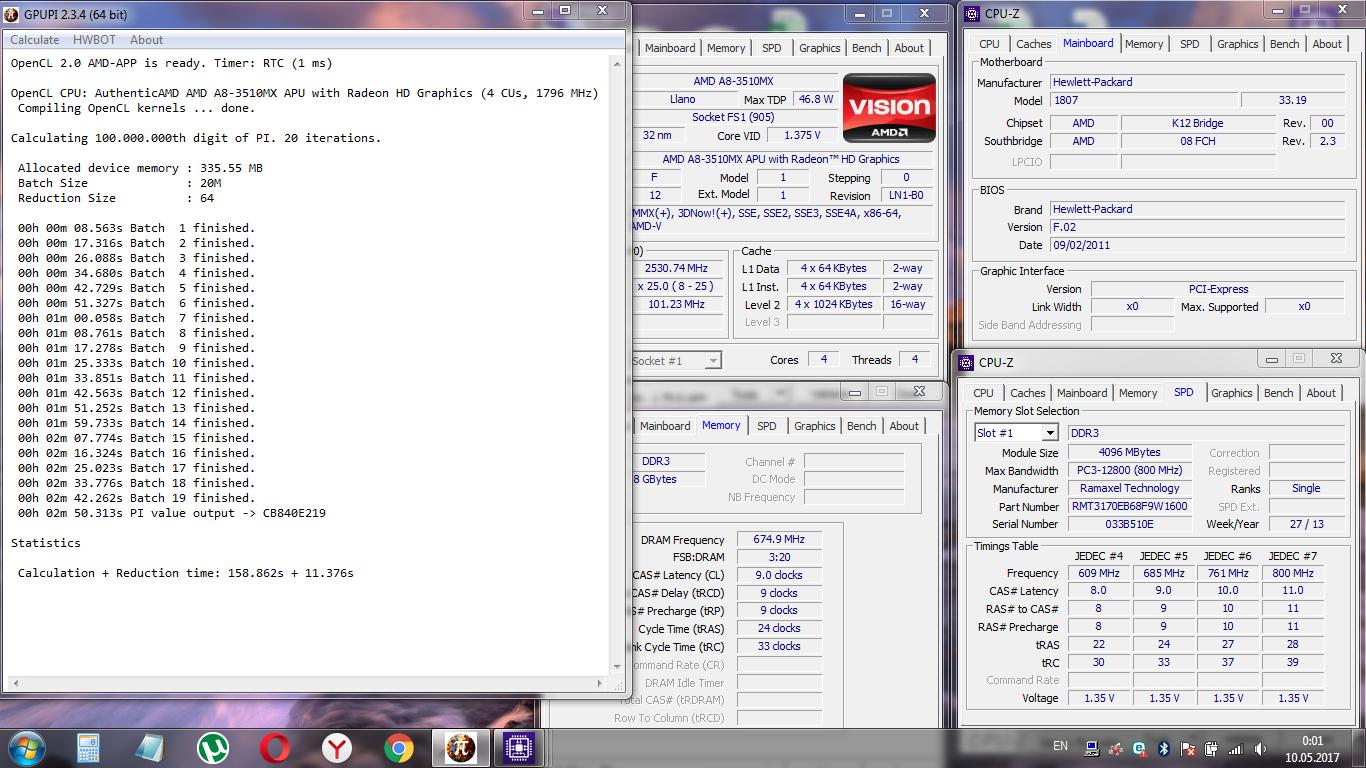1366x768 pixels.
Task: Open Graphics tab in the Hewlett-Packard mainboard CPU-Z window
Action: click(x=1237, y=44)
